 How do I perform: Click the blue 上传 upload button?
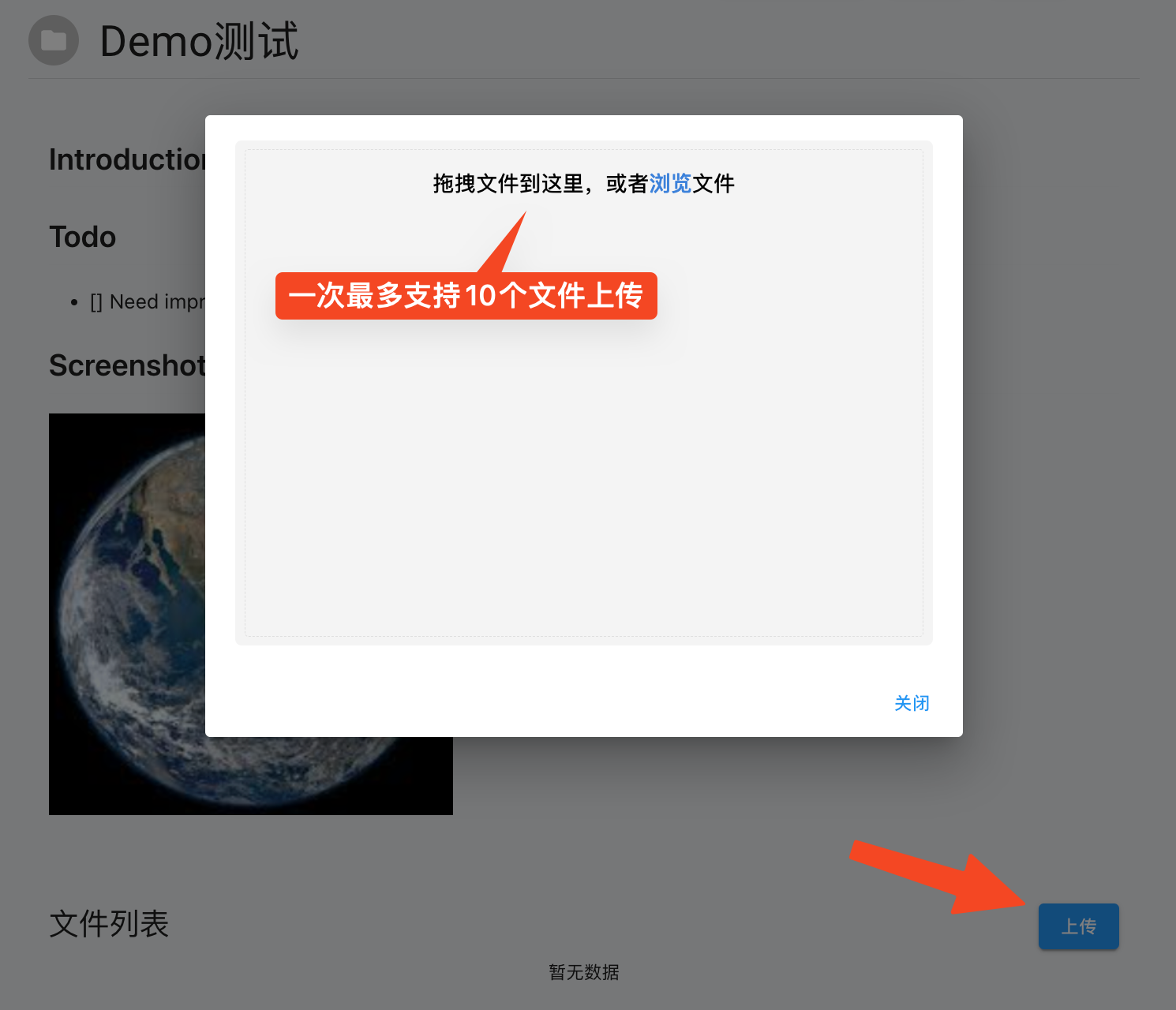1078,926
